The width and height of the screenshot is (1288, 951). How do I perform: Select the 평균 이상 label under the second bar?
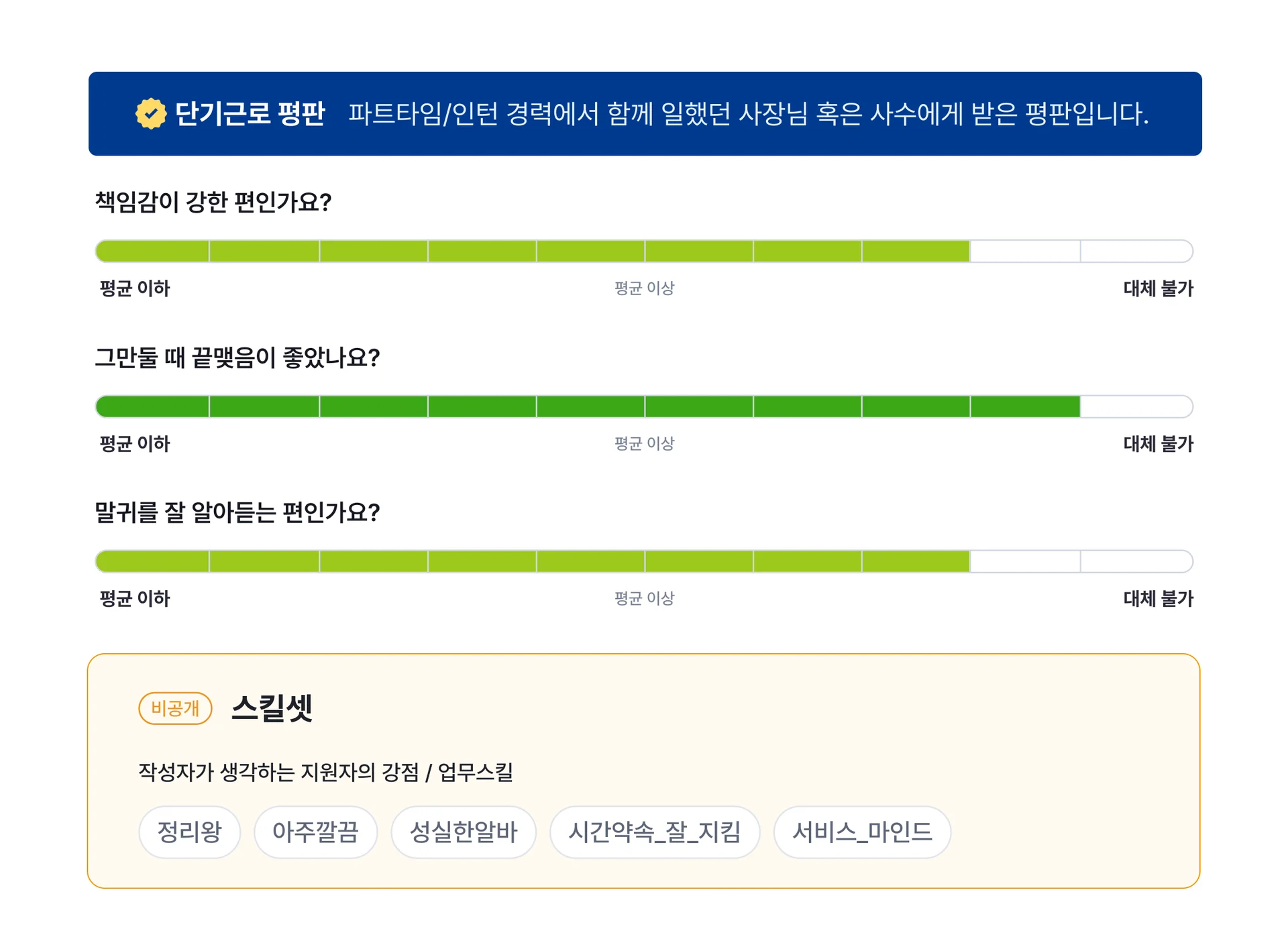point(644,443)
